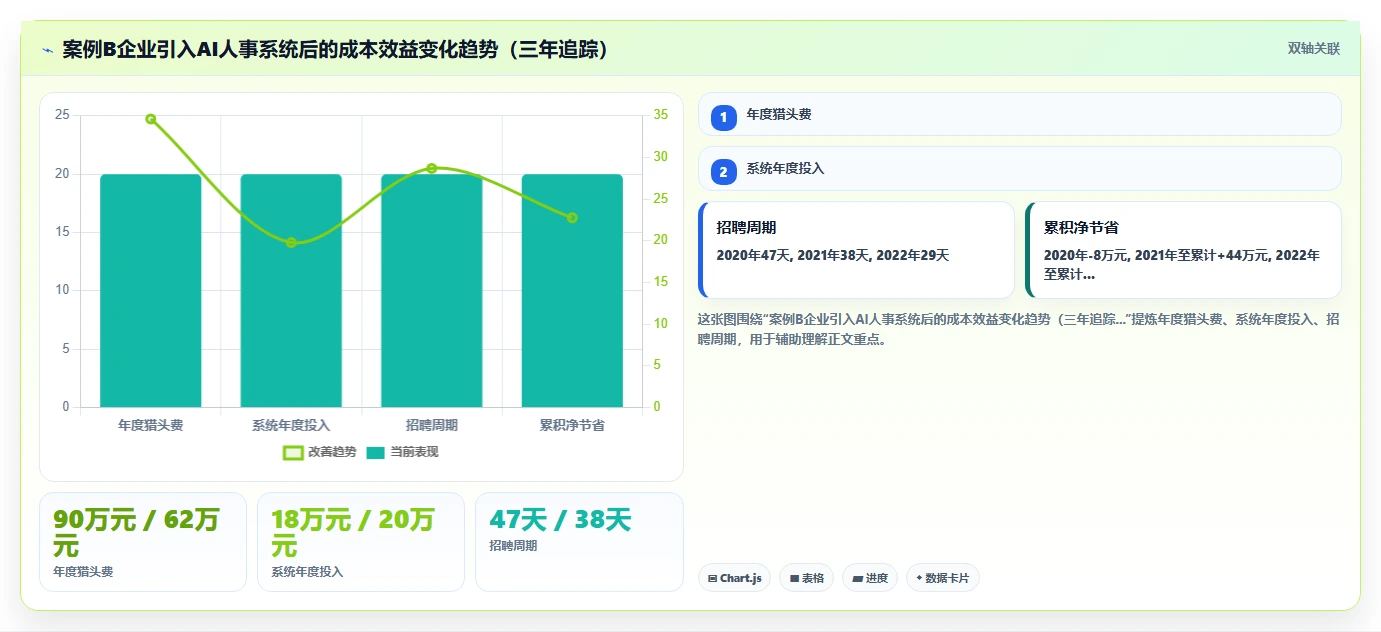
Task: Click the number 1 badge for 年度猎头费
Action: [723, 117]
